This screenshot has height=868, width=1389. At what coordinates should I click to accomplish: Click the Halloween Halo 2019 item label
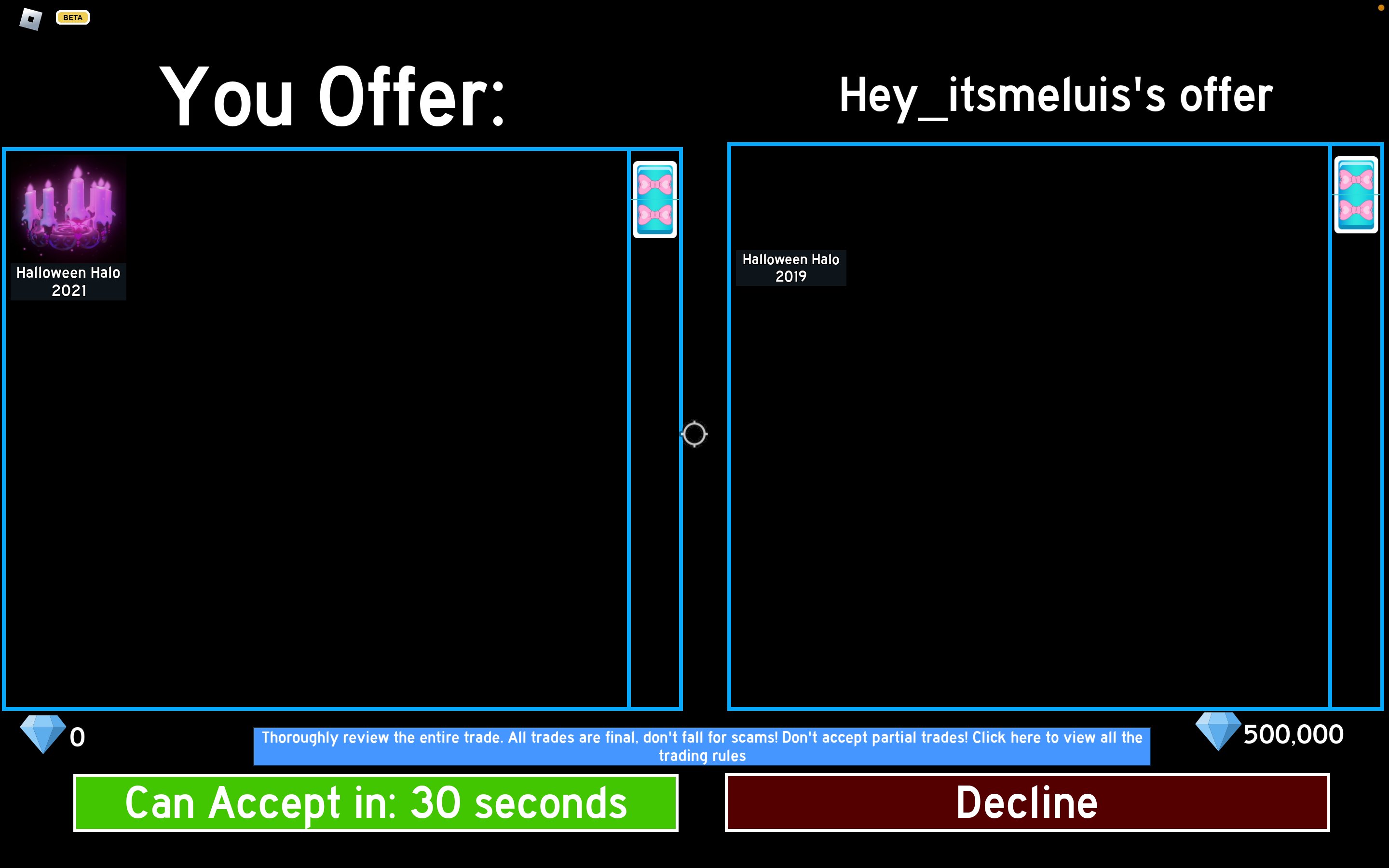point(790,268)
